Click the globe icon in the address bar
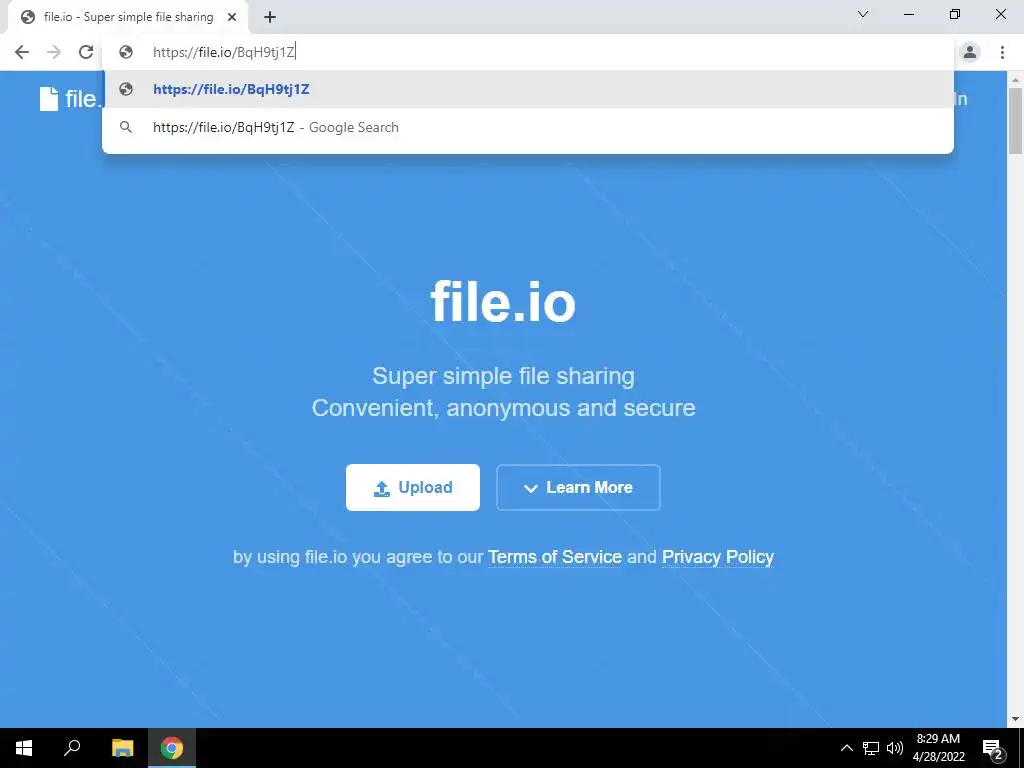The width and height of the screenshot is (1024, 768). [126, 52]
